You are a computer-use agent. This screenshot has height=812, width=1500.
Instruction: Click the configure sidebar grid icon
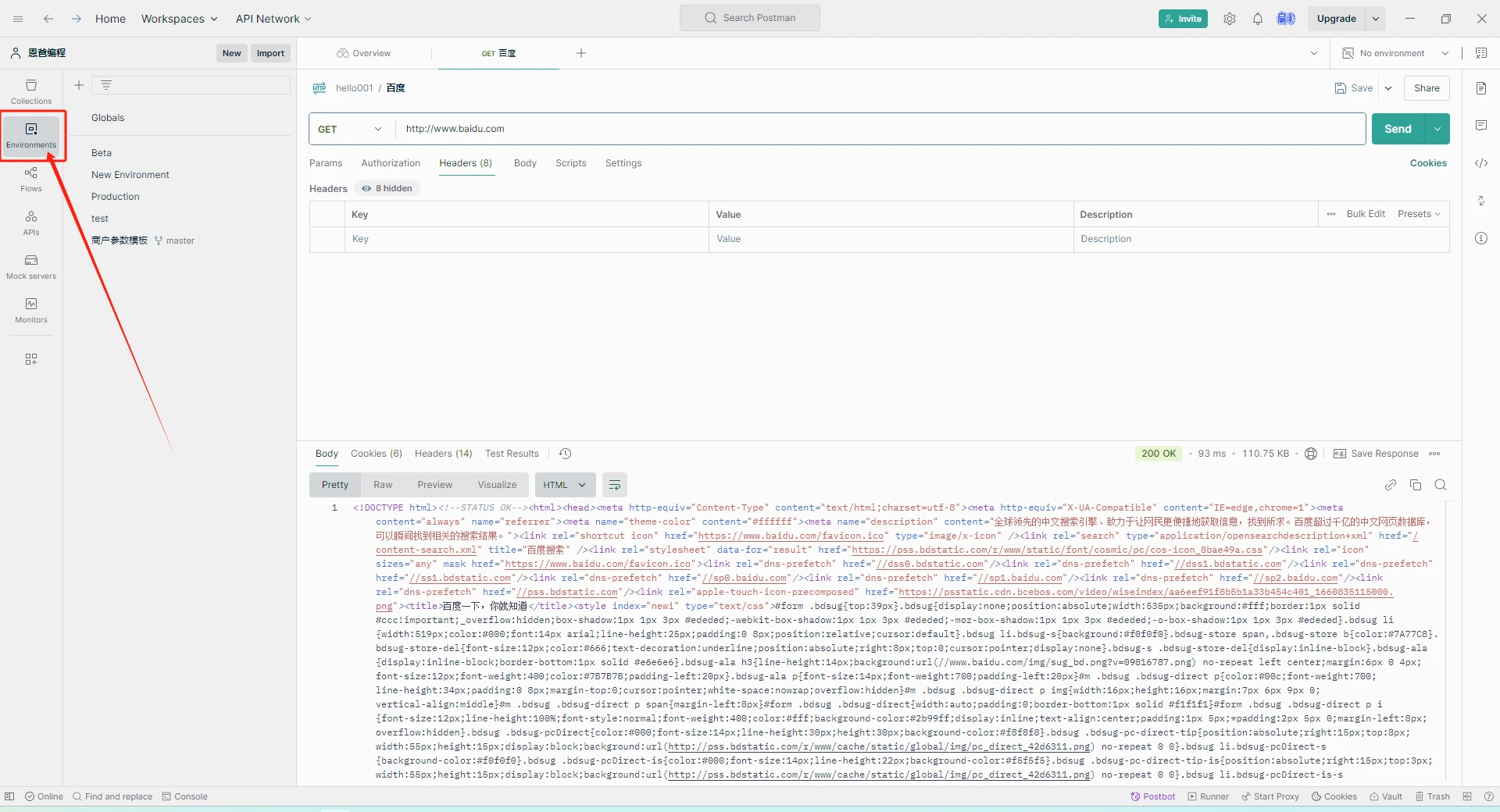(x=31, y=359)
